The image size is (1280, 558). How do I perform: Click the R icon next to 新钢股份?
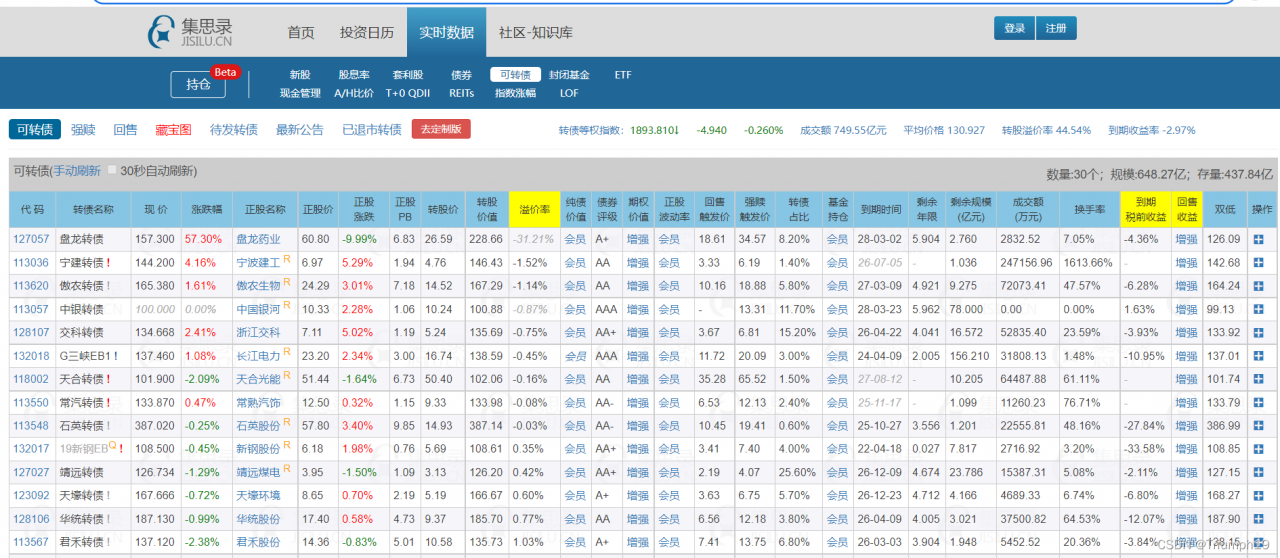coord(287,446)
